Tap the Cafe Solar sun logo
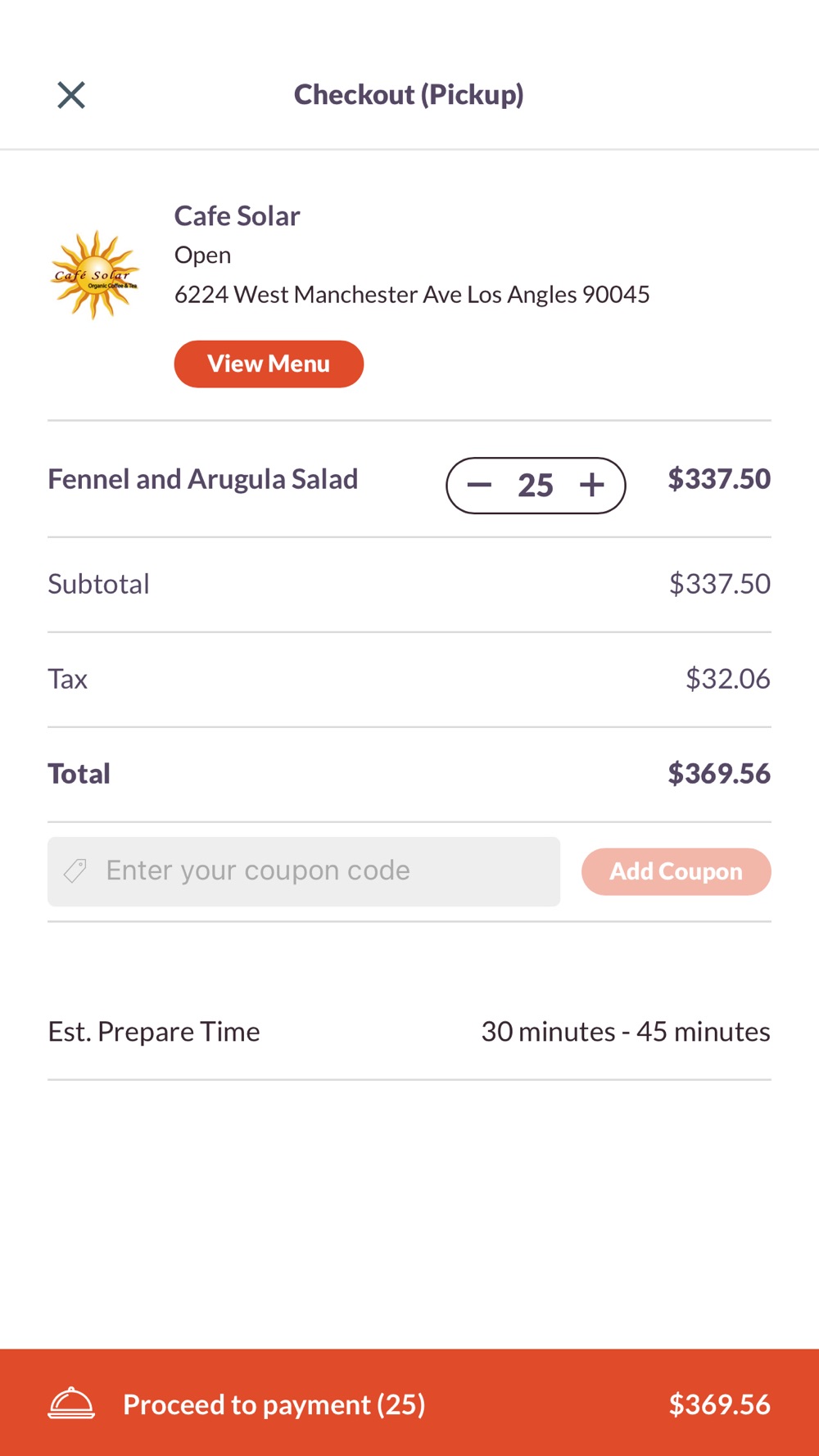 coord(96,275)
